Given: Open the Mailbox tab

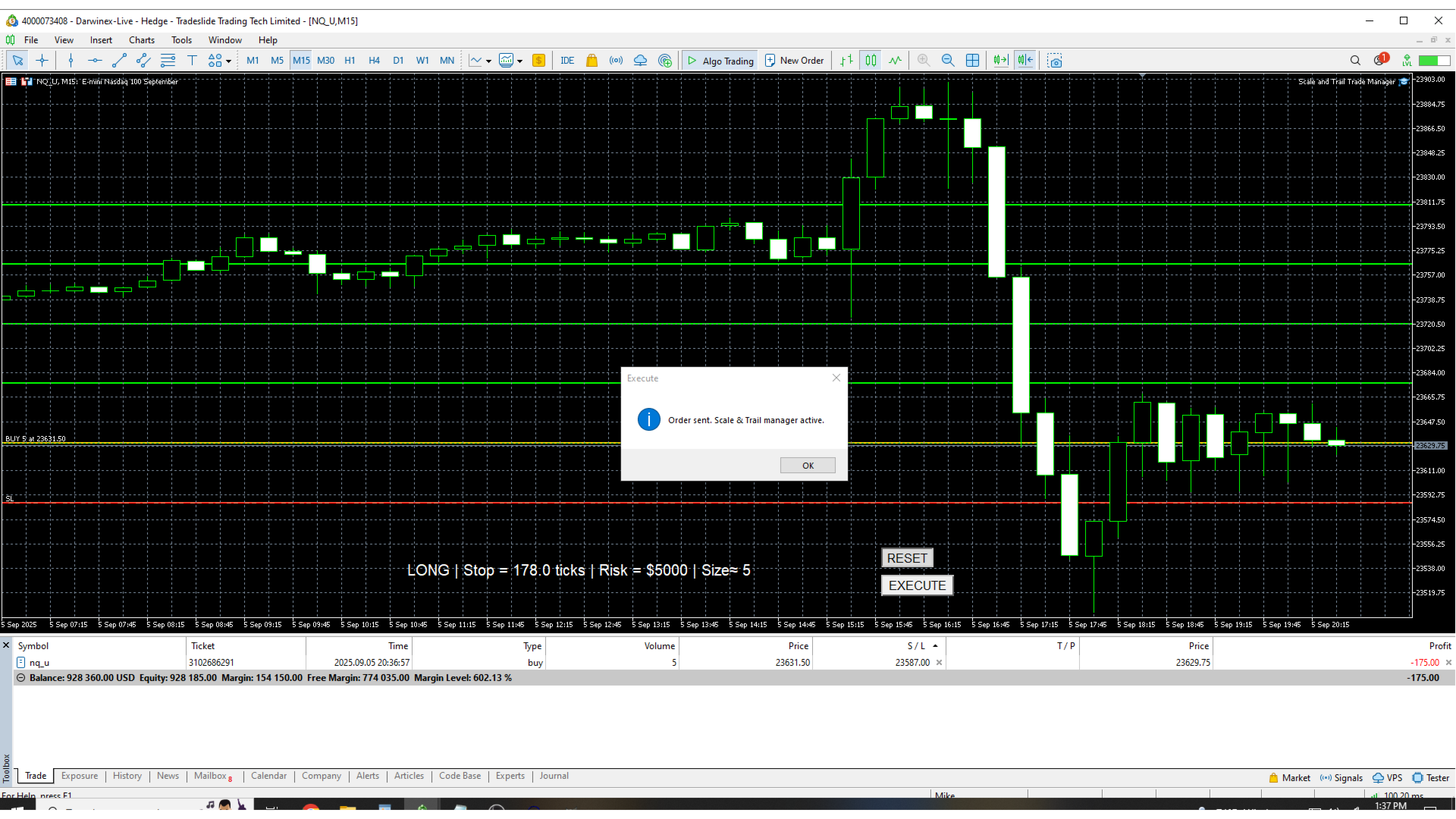Looking at the screenshot, I should pyautogui.click(x=213, y=776).
